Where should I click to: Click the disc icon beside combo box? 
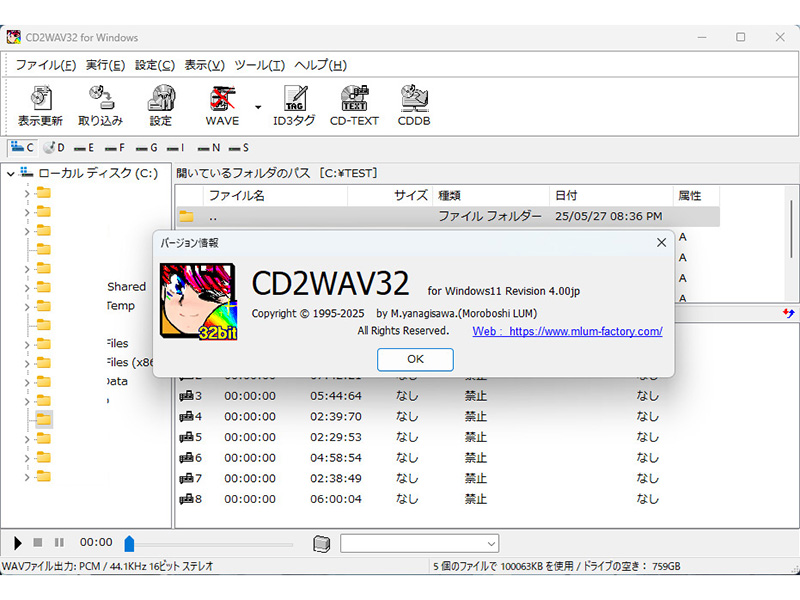(321, 544)
